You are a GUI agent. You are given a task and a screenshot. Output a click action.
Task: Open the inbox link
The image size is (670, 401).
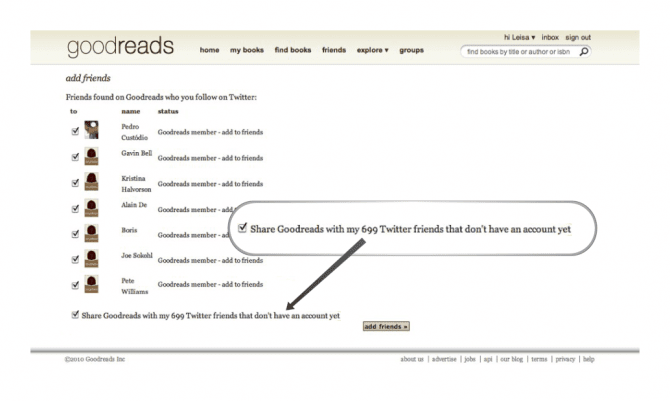tap(550, 37)
